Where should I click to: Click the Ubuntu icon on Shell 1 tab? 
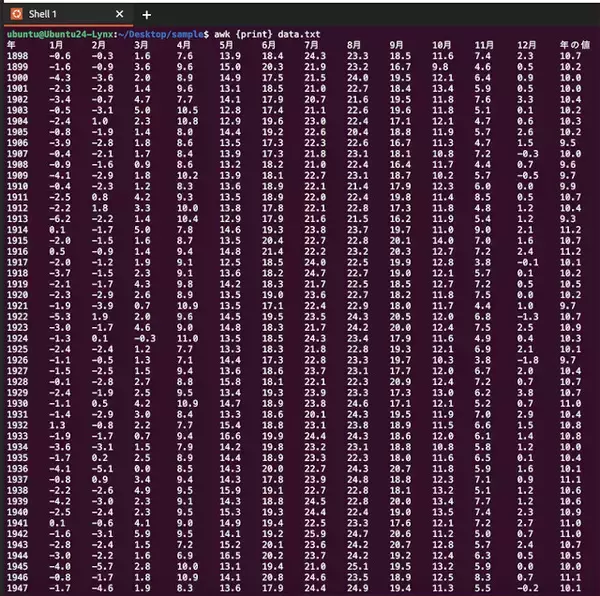[x=16, y=14]
